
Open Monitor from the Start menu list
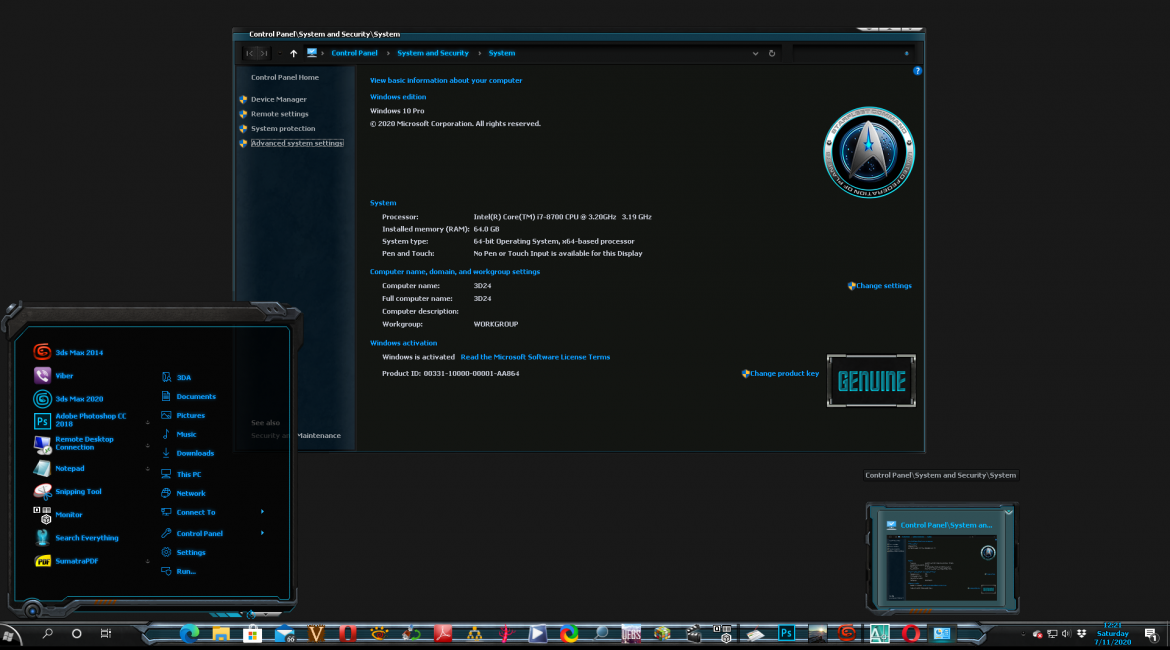pos(58,514)
